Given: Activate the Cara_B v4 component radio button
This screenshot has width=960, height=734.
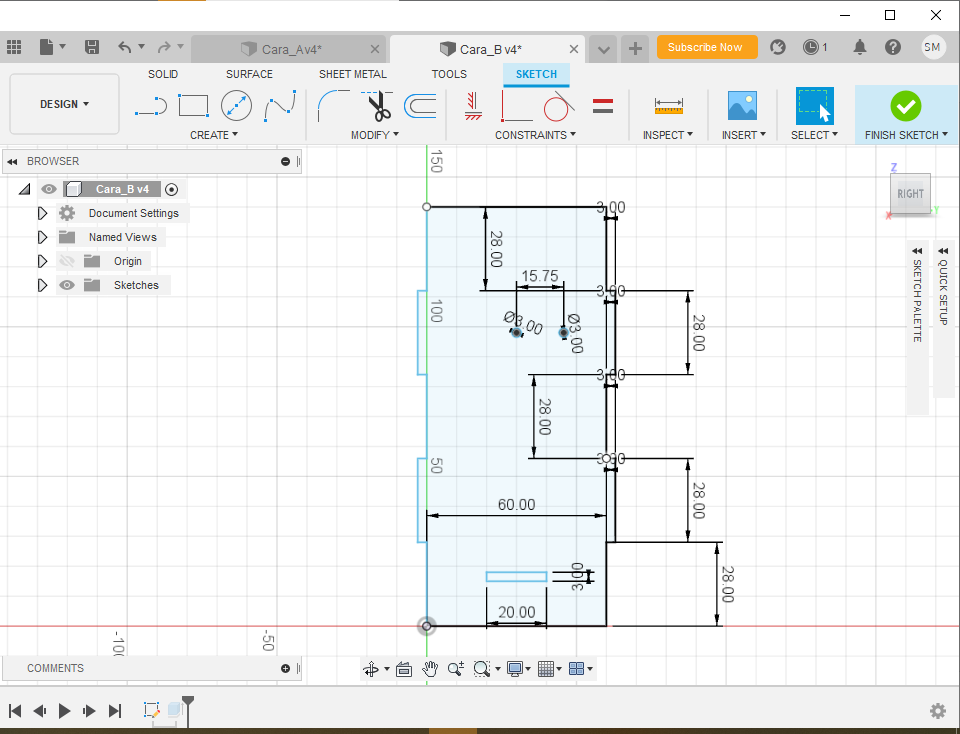Looking at the screenshot, I should coord(171,189).
